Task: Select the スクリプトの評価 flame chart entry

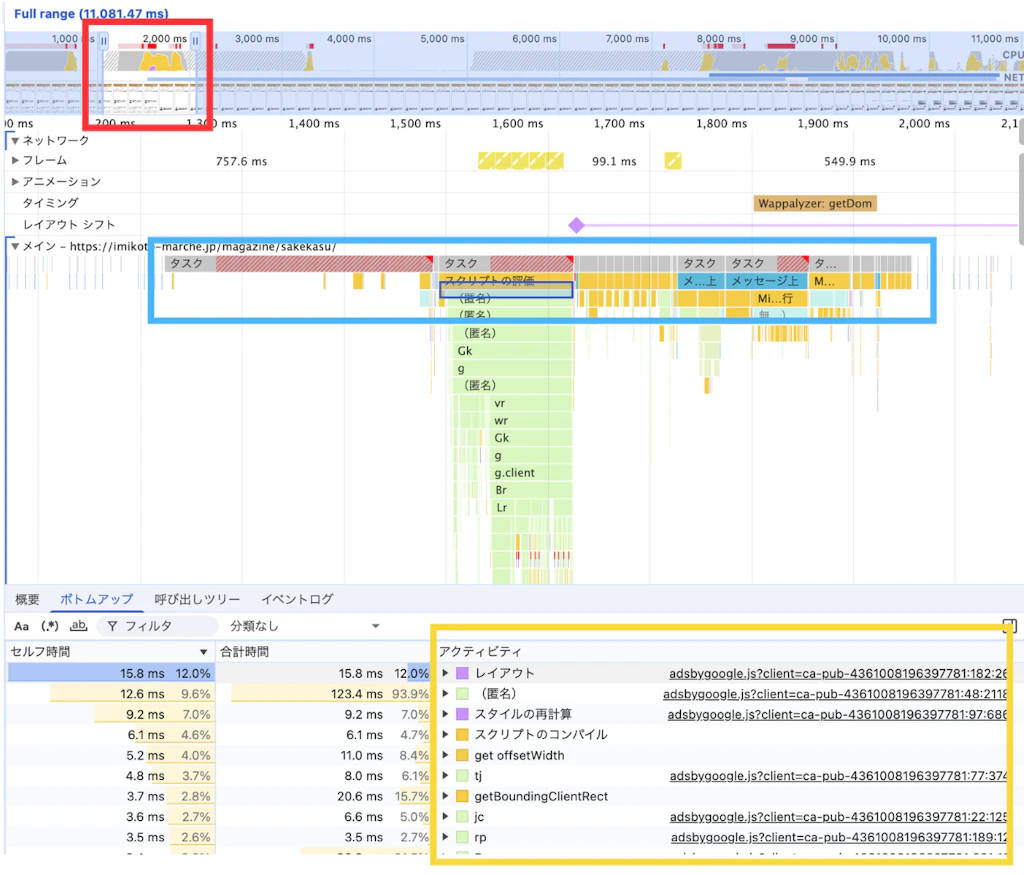Action: [507, 281]
